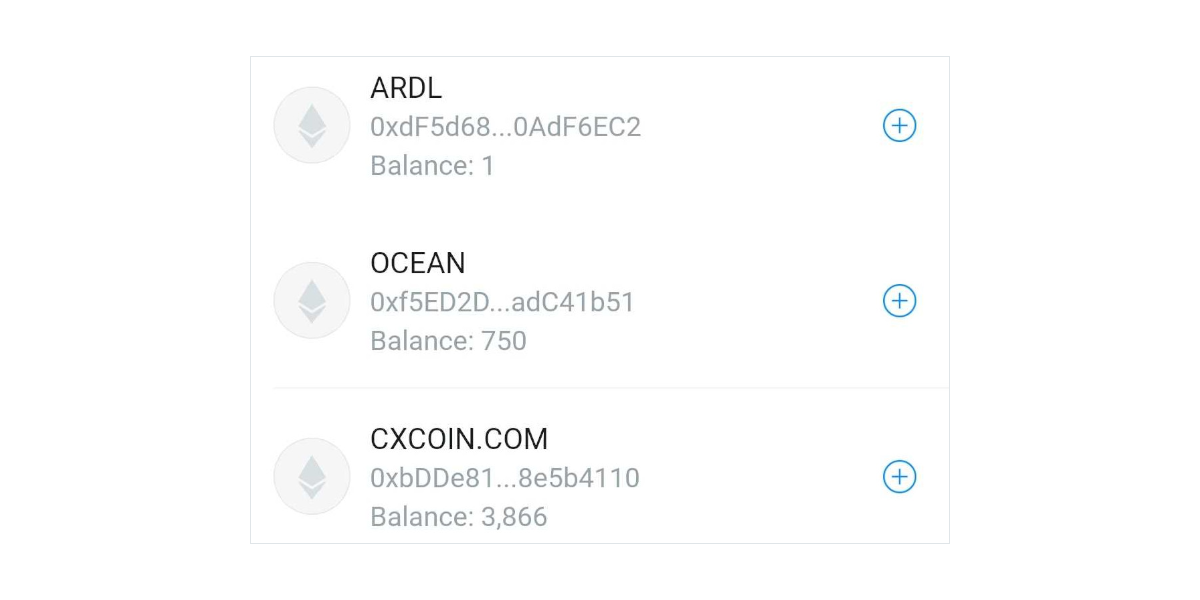Select the OCEAN token name

(418, 263)
